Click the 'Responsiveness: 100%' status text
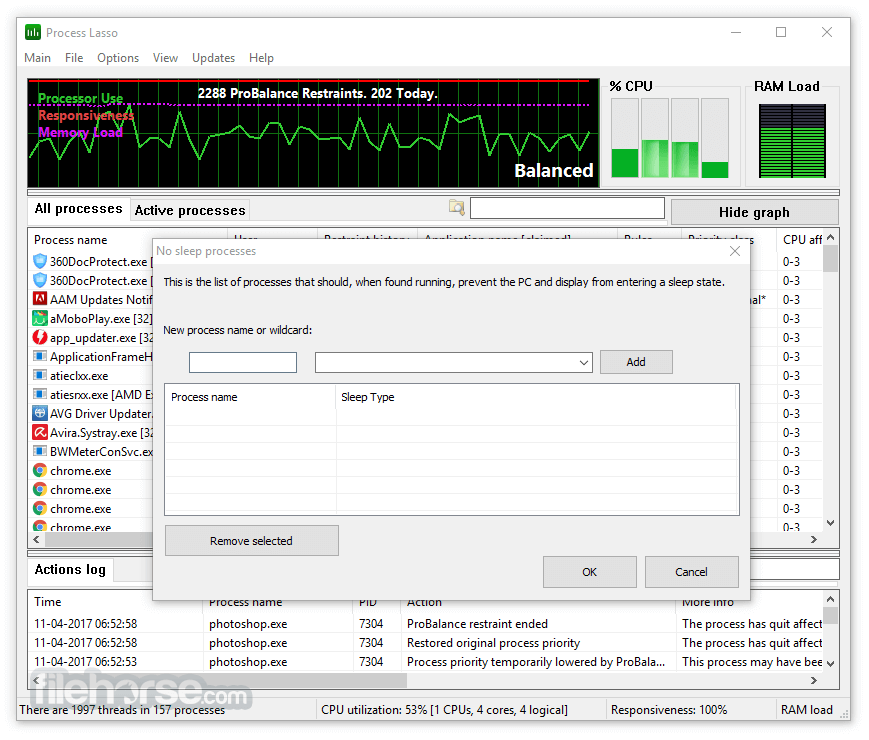 pos(669,710)
